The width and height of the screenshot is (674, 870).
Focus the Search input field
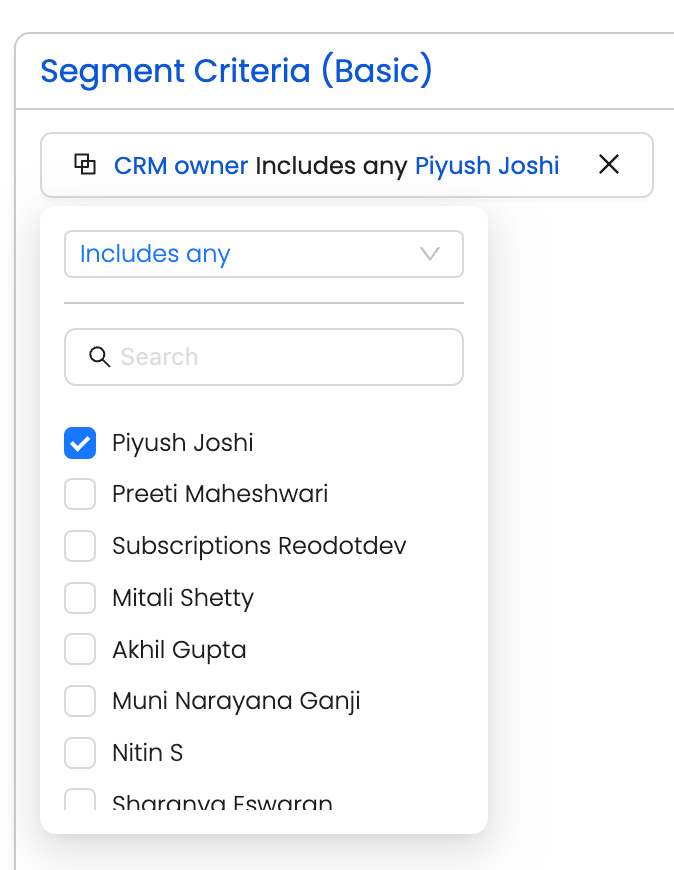click(280, 357)
